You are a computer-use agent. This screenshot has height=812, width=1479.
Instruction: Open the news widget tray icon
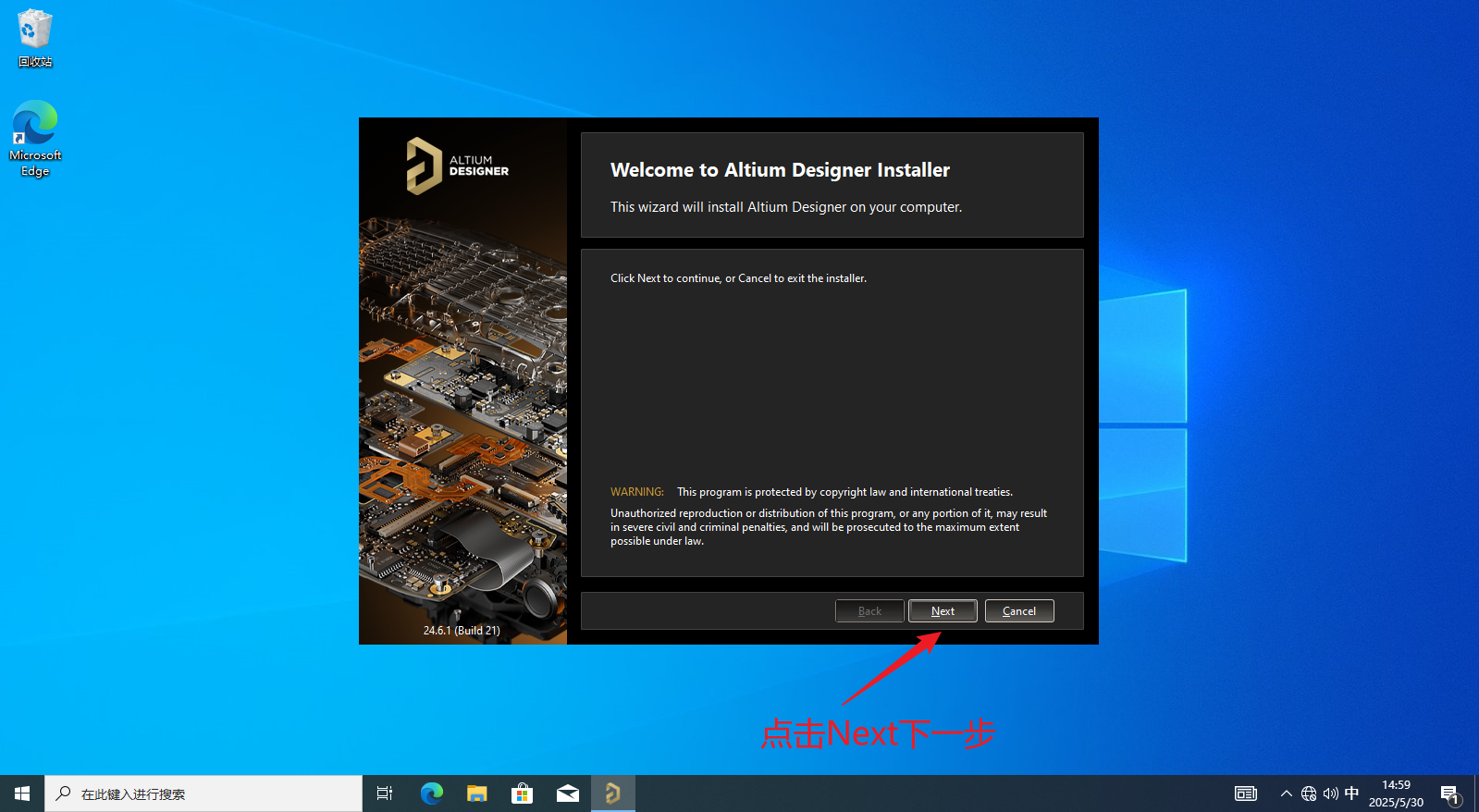click(1246, 794)
